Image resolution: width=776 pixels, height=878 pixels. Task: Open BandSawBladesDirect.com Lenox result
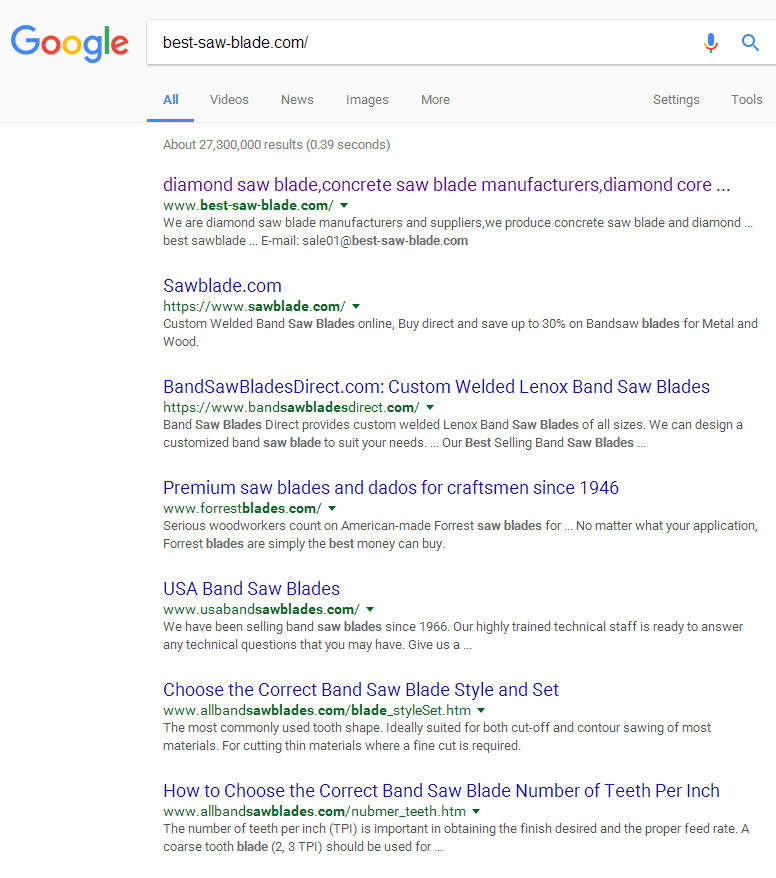pyautogui.click(x=436, y=386)
